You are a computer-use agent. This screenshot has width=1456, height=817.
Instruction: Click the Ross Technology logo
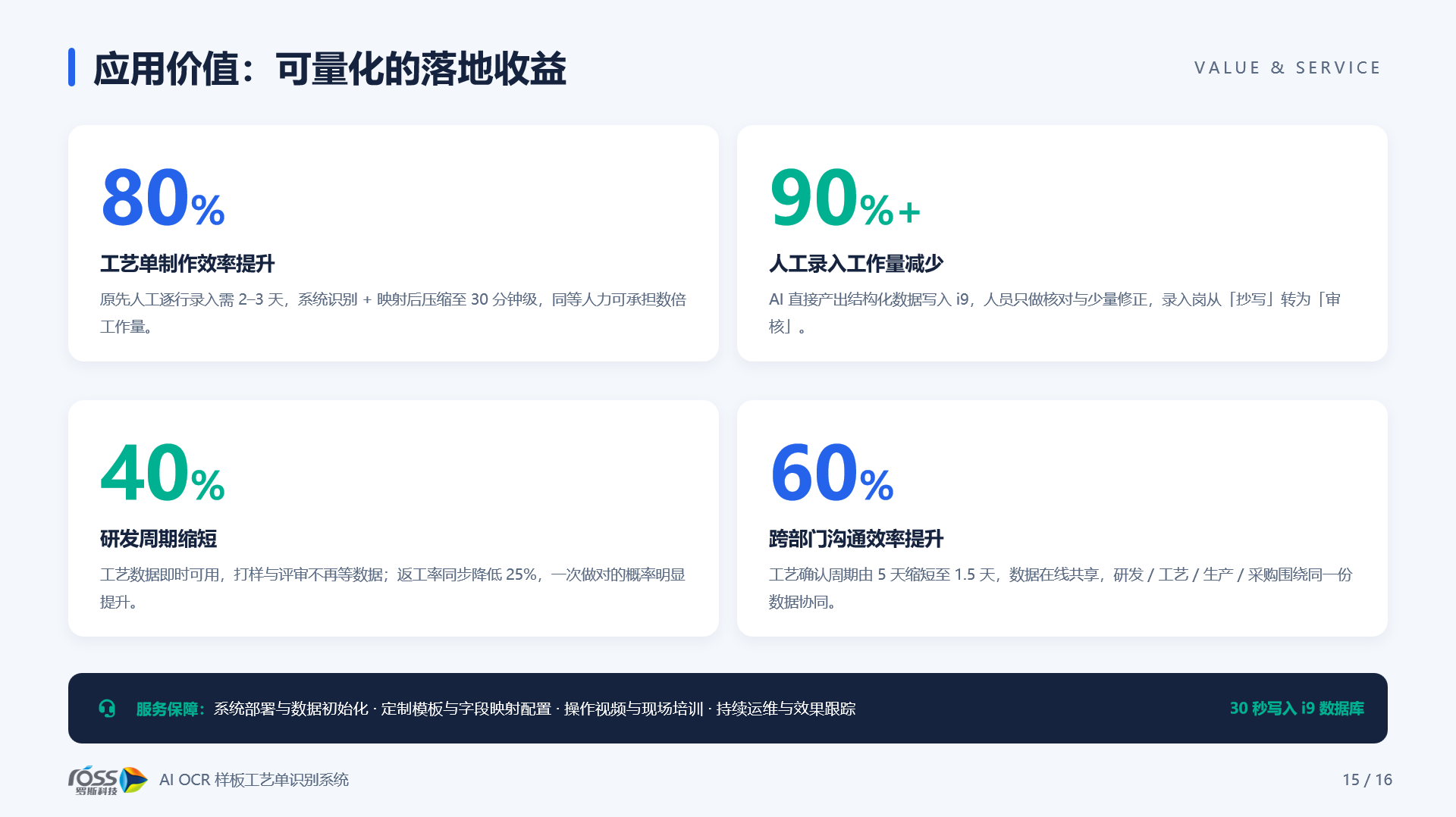[x=108, y=780]
